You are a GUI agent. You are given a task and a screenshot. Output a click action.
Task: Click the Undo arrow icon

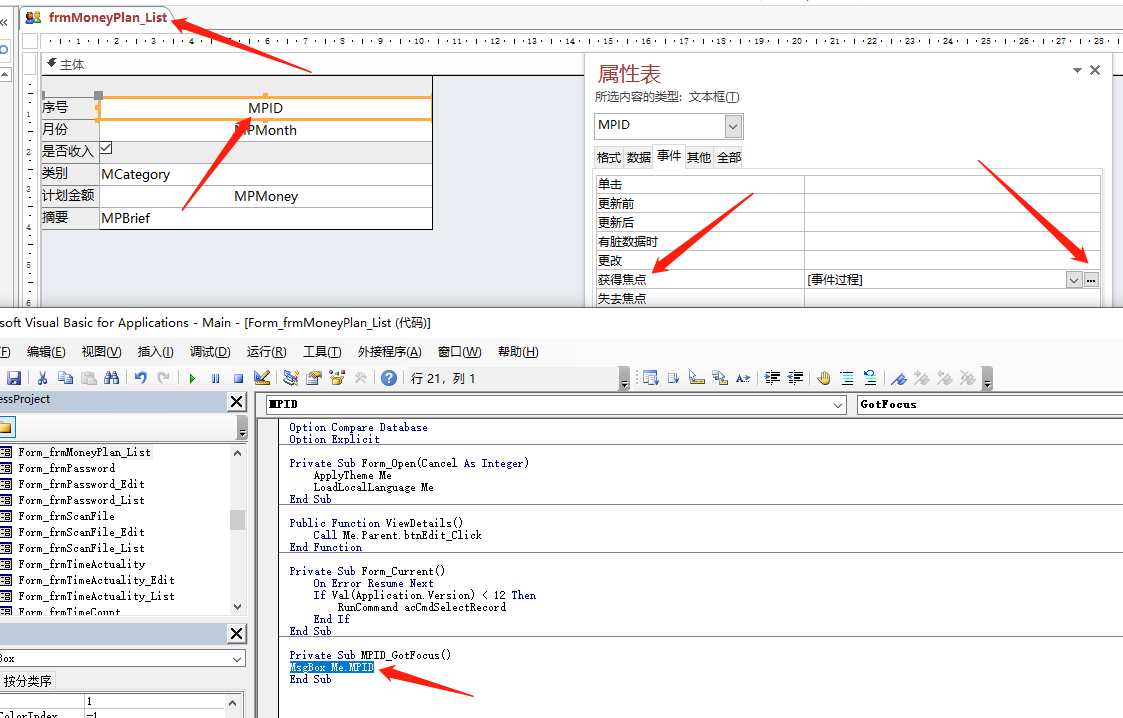pos(141,378)
